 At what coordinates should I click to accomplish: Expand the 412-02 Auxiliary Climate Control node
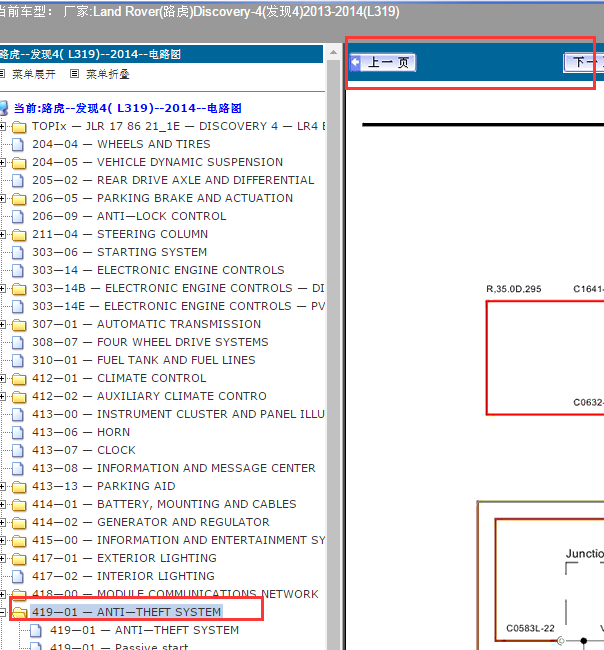pos(2,397)
